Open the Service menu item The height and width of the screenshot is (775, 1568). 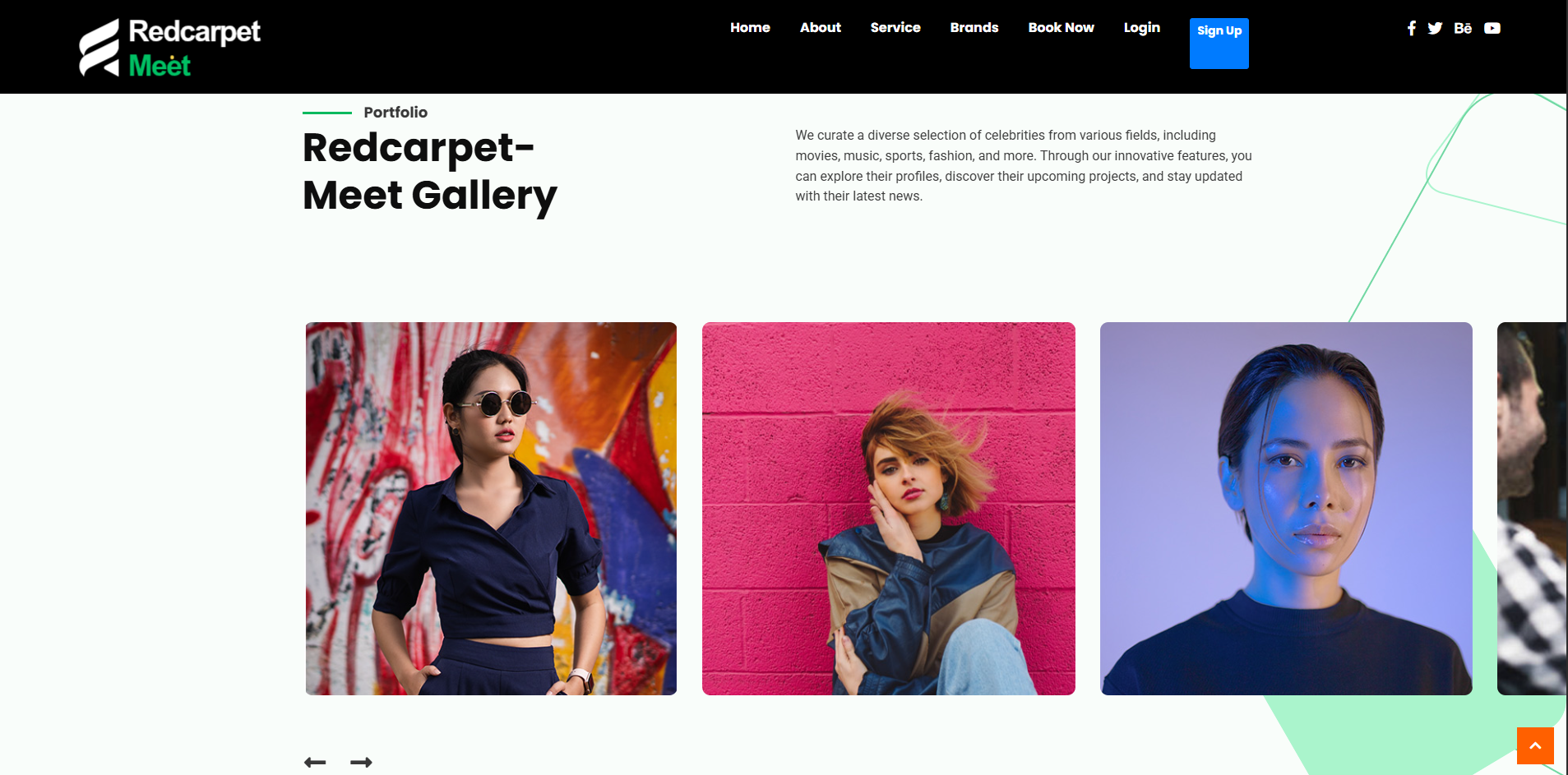tap(895, 27)
